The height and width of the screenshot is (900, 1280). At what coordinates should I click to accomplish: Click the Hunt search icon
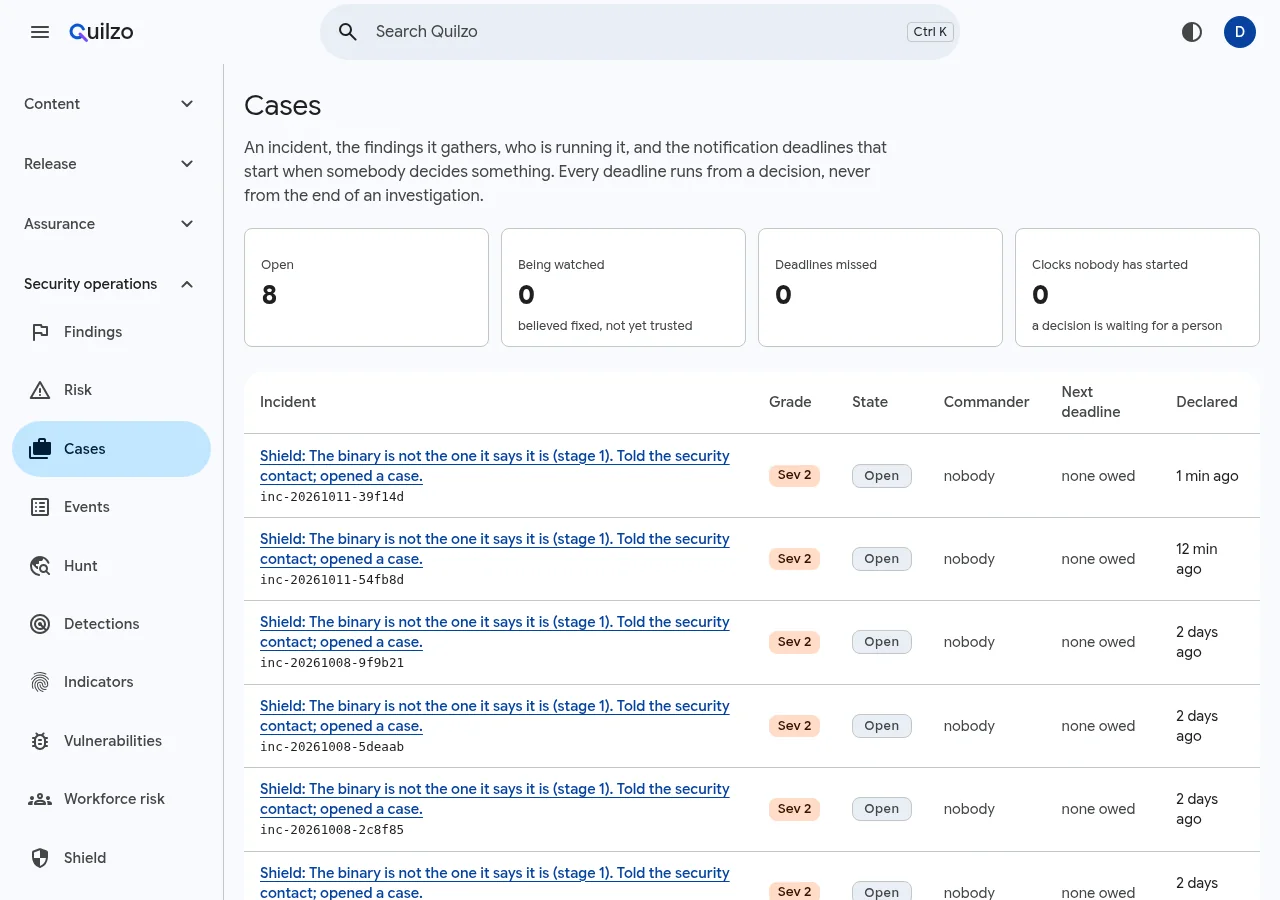point(40,566)
